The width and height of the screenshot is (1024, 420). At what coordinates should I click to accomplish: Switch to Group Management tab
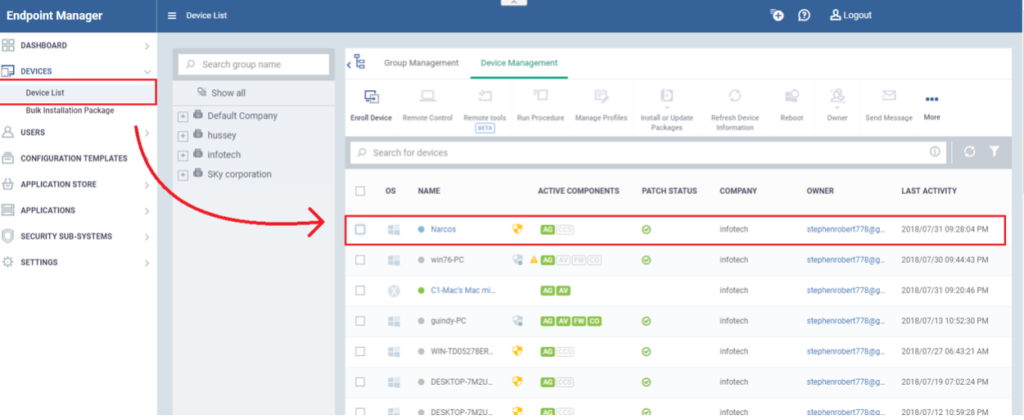click(421, 63)
